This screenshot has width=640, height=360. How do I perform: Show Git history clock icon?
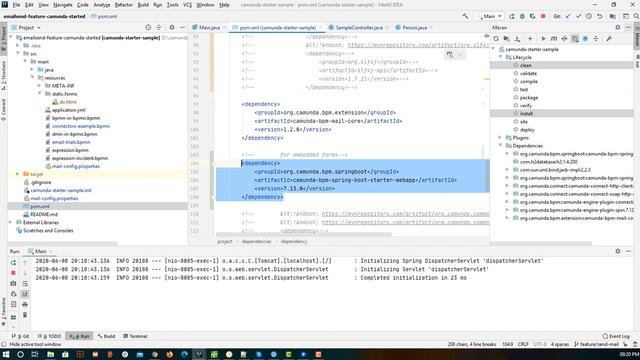click(589, 16)
